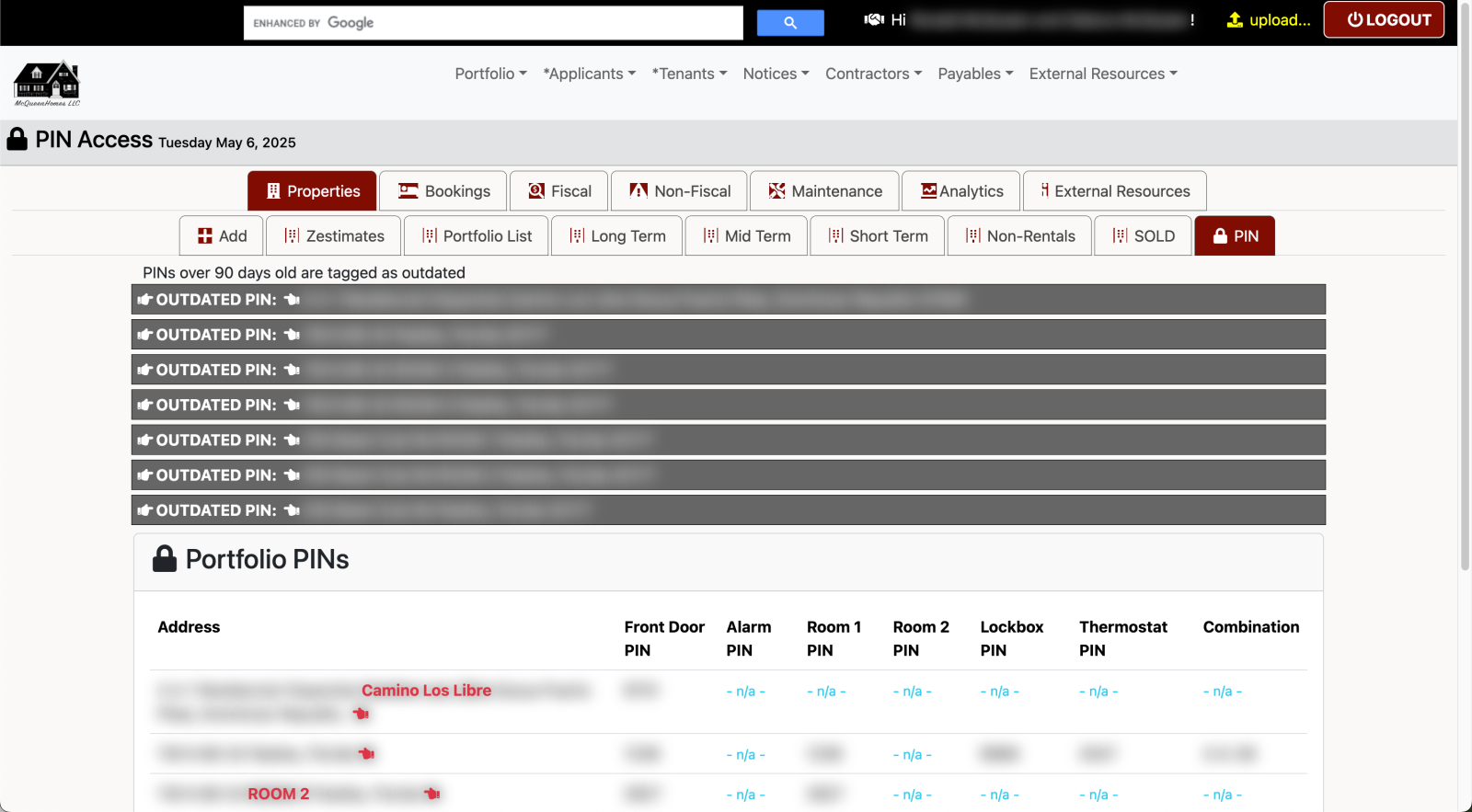Screen dimensions: 1472x812
Task: Open the Maintenance tab
Action: 824,191
